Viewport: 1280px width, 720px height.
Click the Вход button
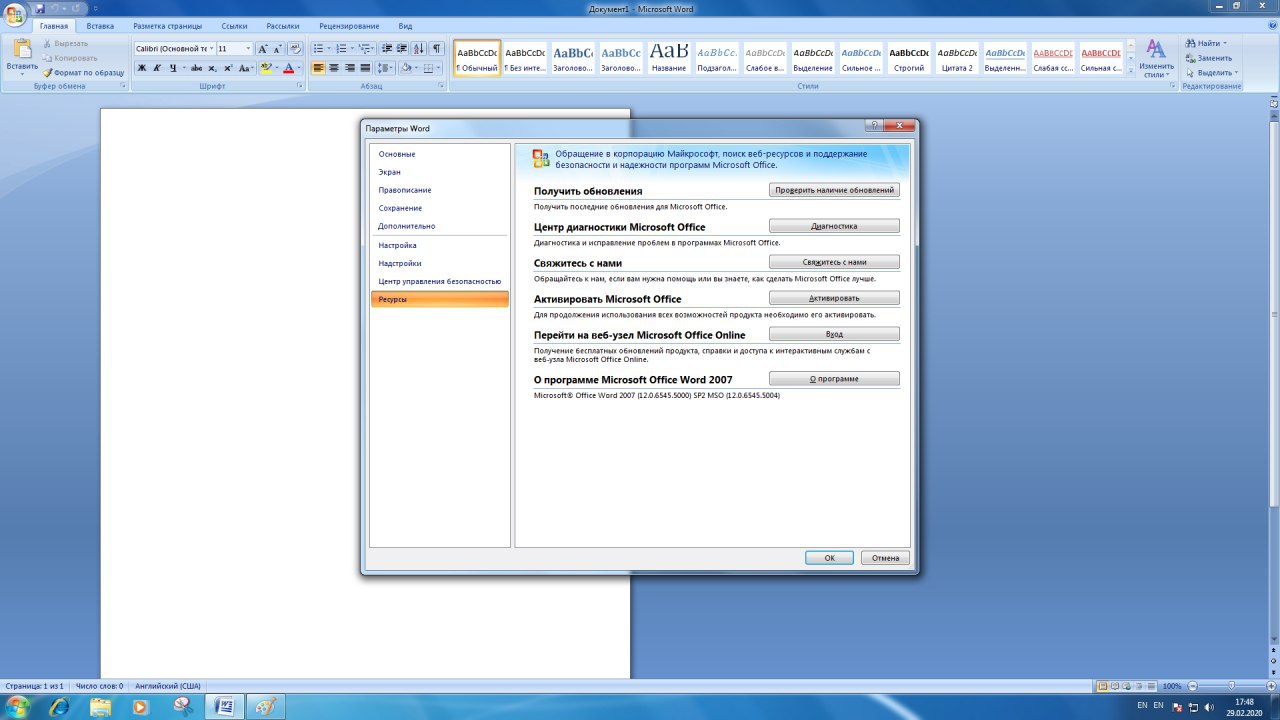point(834,334)
